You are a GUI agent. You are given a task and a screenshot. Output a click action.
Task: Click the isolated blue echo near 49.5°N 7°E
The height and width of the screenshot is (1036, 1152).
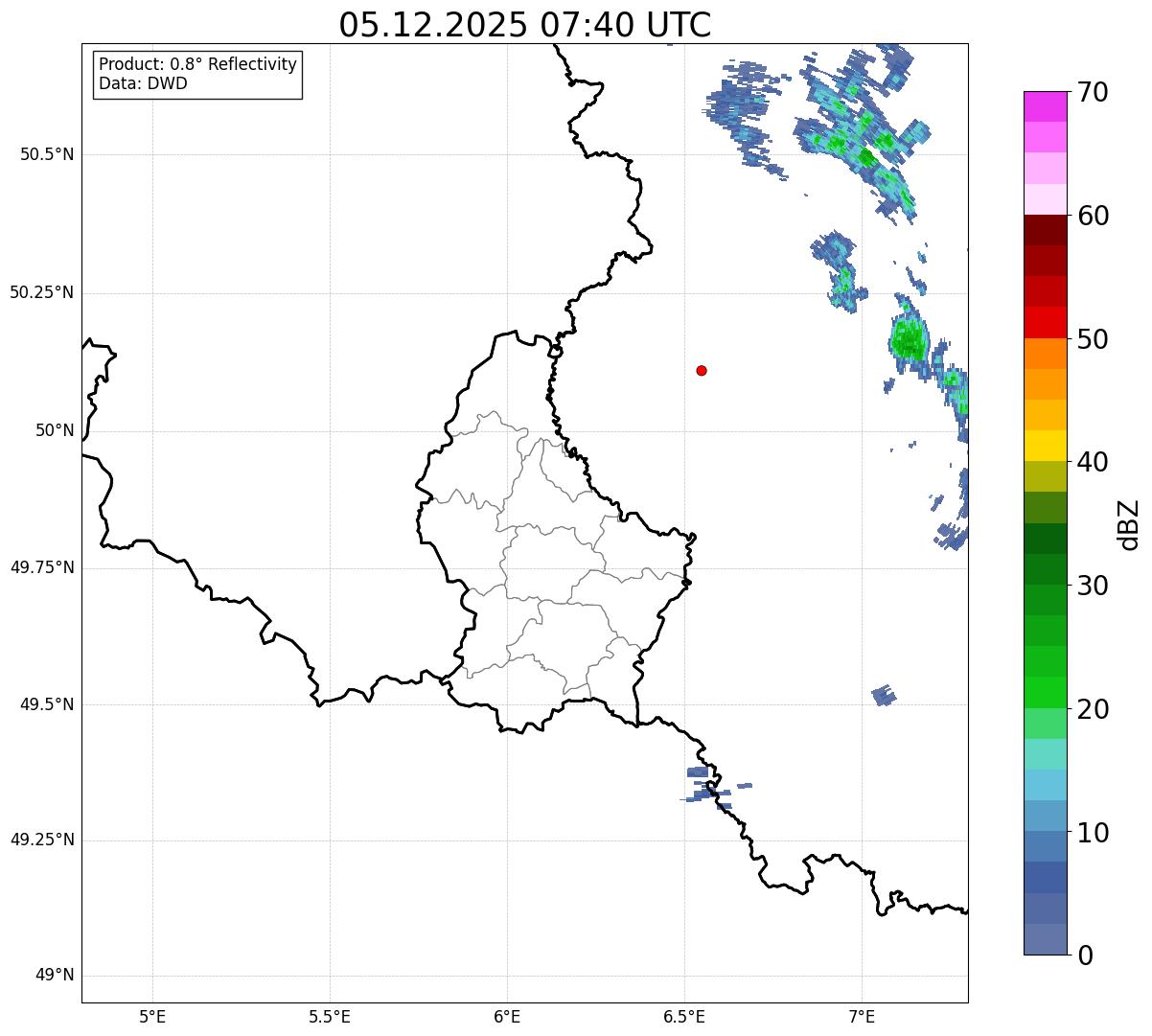tap(884, 695)
